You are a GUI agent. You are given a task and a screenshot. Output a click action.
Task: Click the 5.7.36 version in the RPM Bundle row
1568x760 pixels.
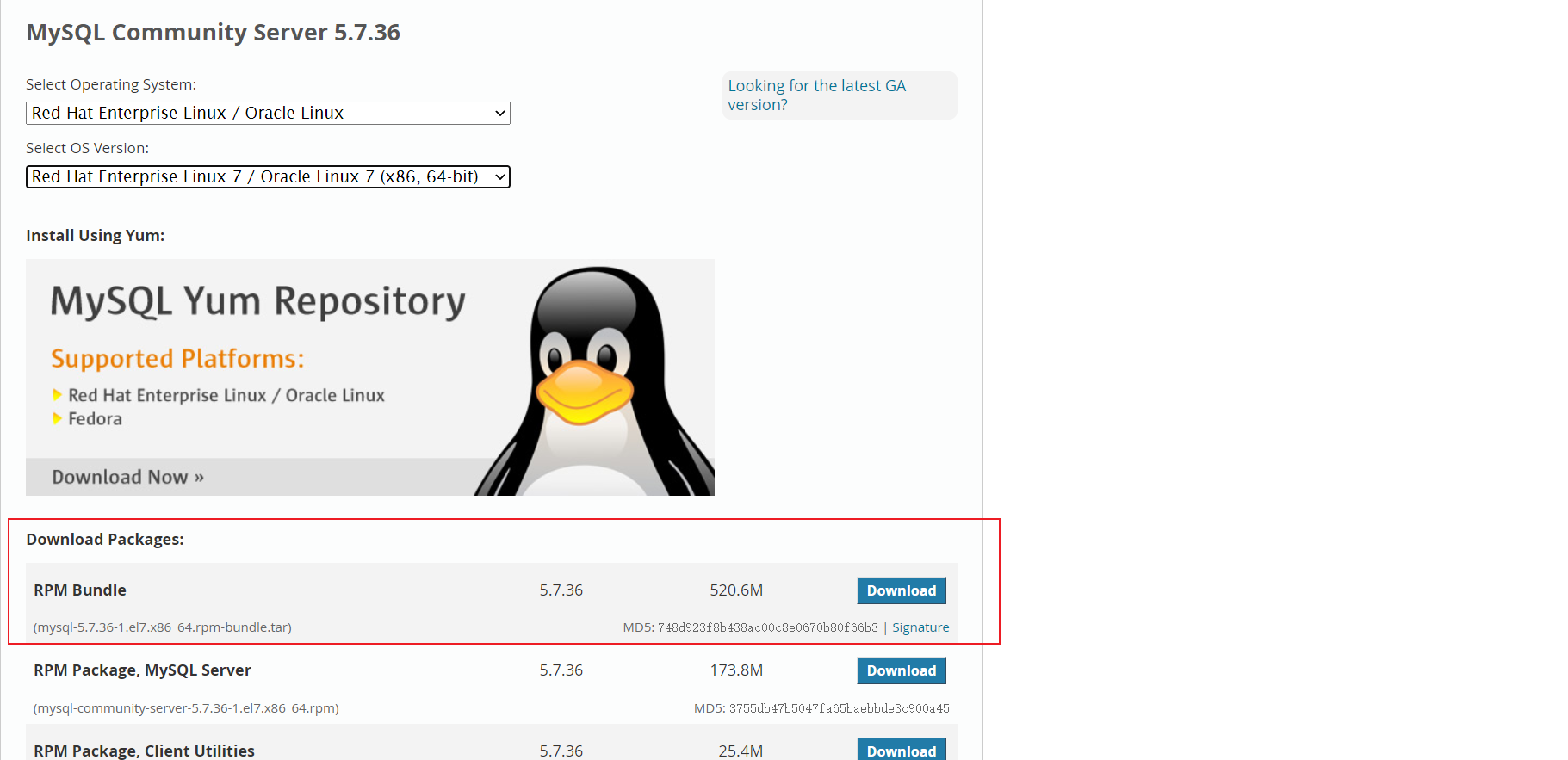pos(561,590)
